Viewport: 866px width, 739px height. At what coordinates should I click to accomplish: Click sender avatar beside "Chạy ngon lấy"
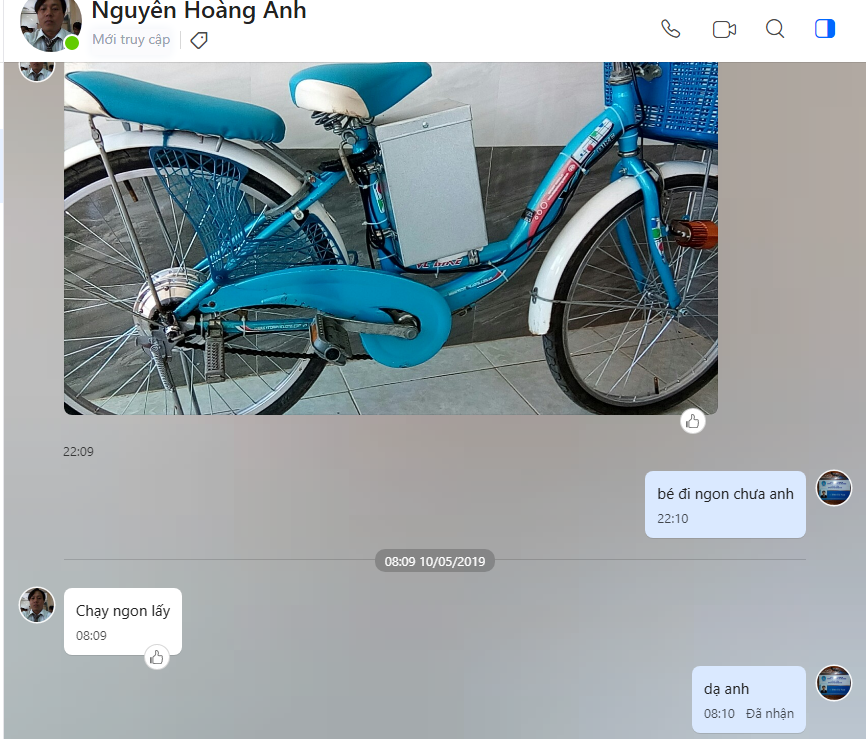[37, 605]
